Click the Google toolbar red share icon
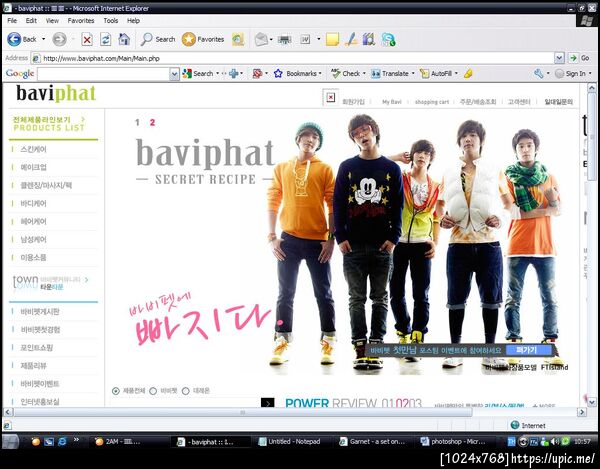600x469 pixels. coord(258,73)
